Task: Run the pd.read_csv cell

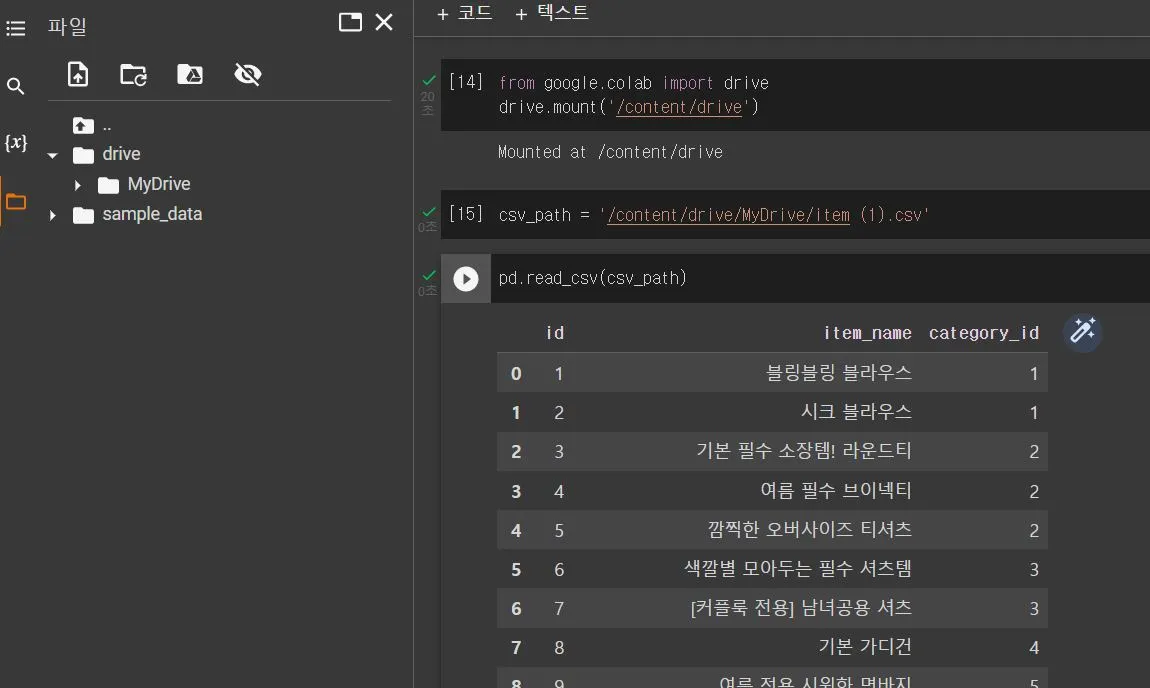Action: pos(466,279)
